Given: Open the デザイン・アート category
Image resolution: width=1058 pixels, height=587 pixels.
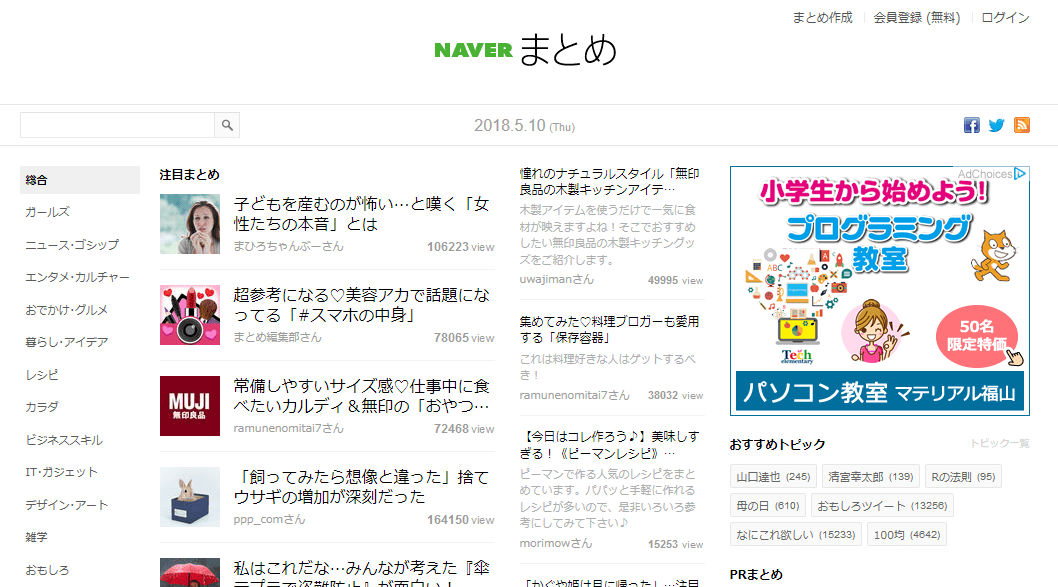Looking at the screenshot, I should coord(67,505).
